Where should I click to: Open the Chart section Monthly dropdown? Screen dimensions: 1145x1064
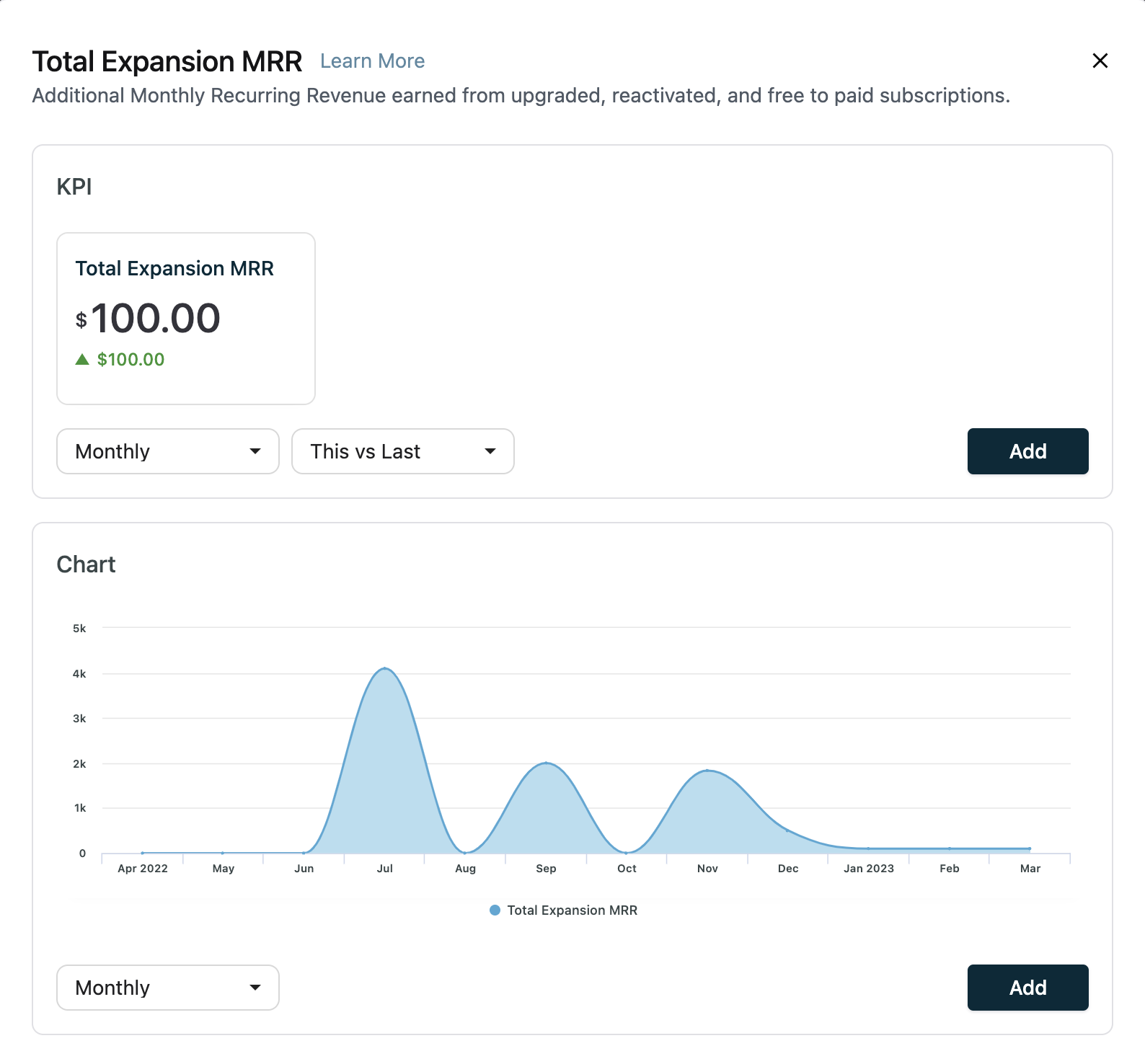[168, 988]
